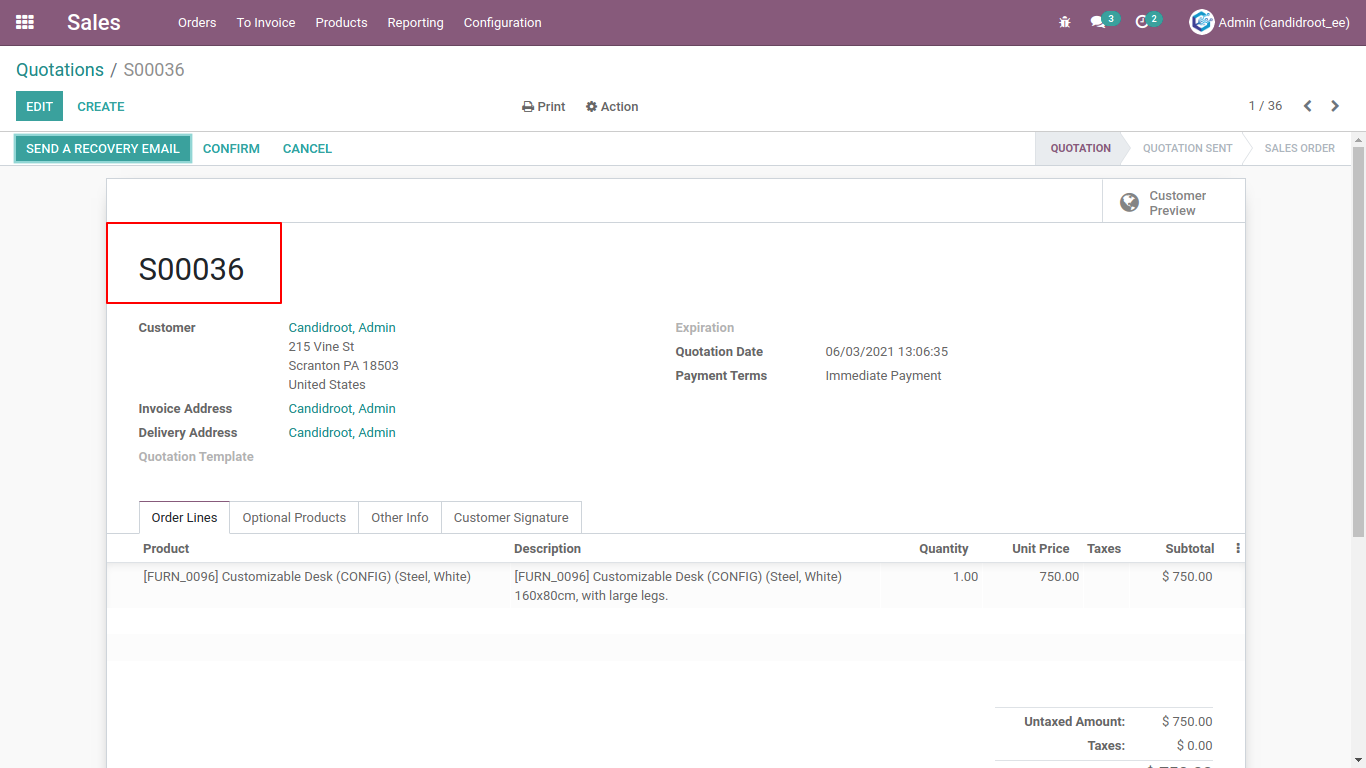The height and width of the screenshot is (768, 1366).
Task: Click Send a Recovery Email
Action: tap(103, 149)
